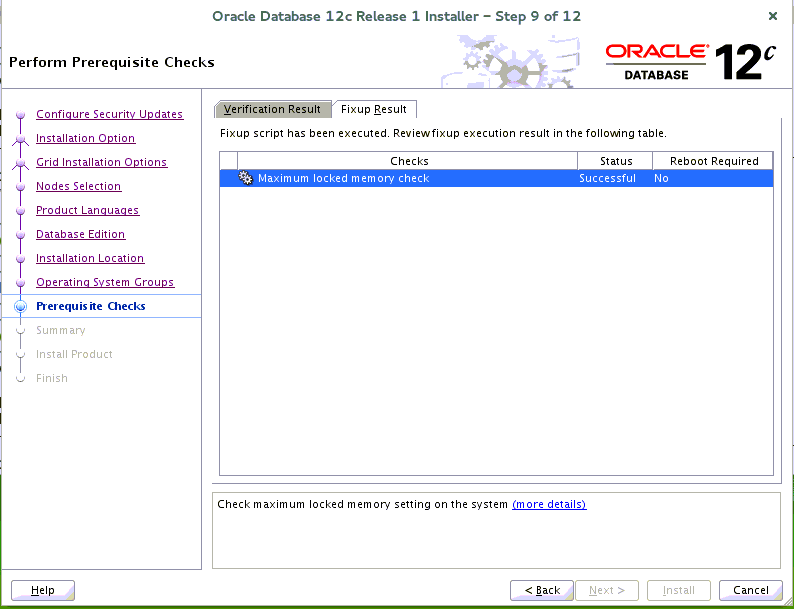The height and width of the screenshot is (609, 794).
Task: Click the Checks column header
Action: point(408,161)
